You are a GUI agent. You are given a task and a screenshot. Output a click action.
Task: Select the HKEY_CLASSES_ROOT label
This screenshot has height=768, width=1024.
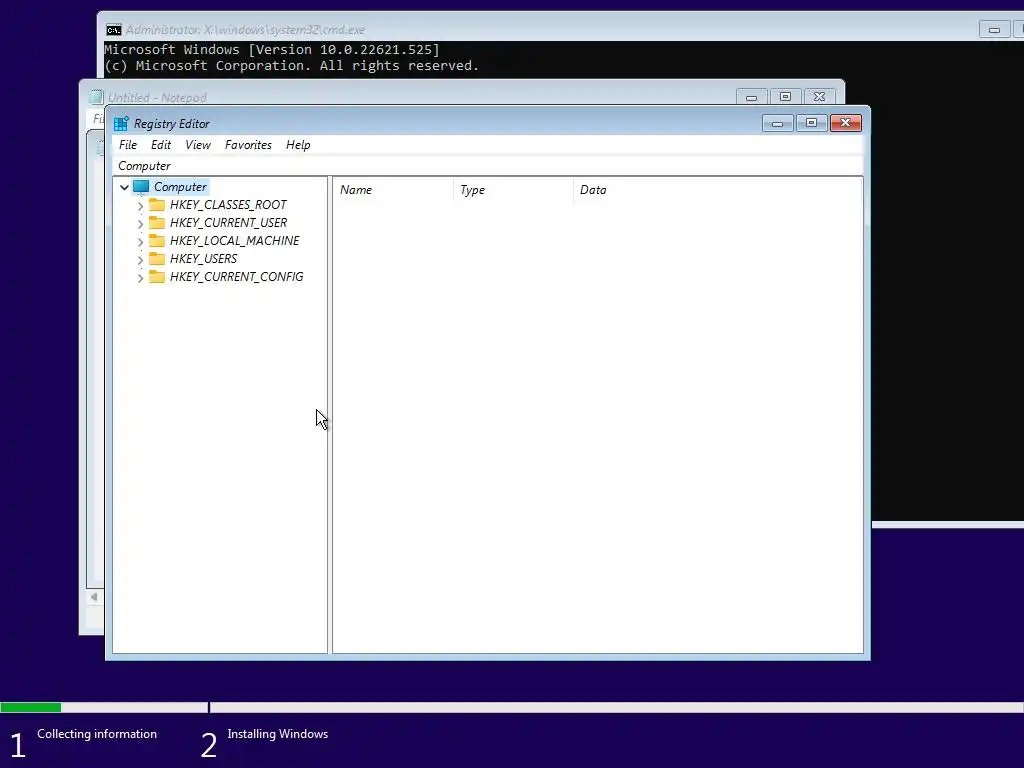click(x=228, y=205)
